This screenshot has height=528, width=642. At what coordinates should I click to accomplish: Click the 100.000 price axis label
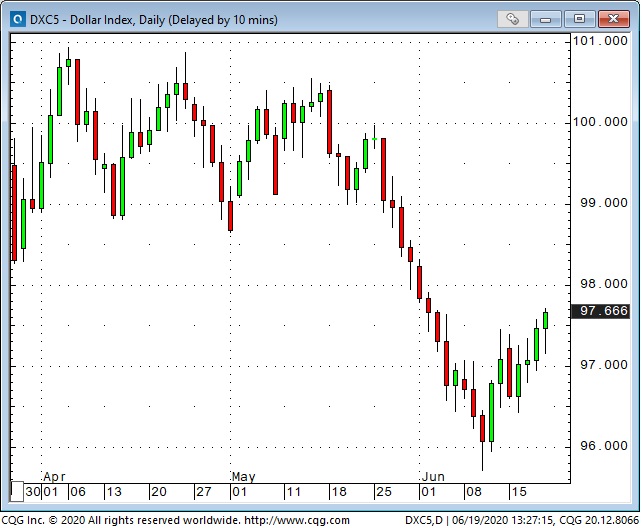click(x=600, y=122)
